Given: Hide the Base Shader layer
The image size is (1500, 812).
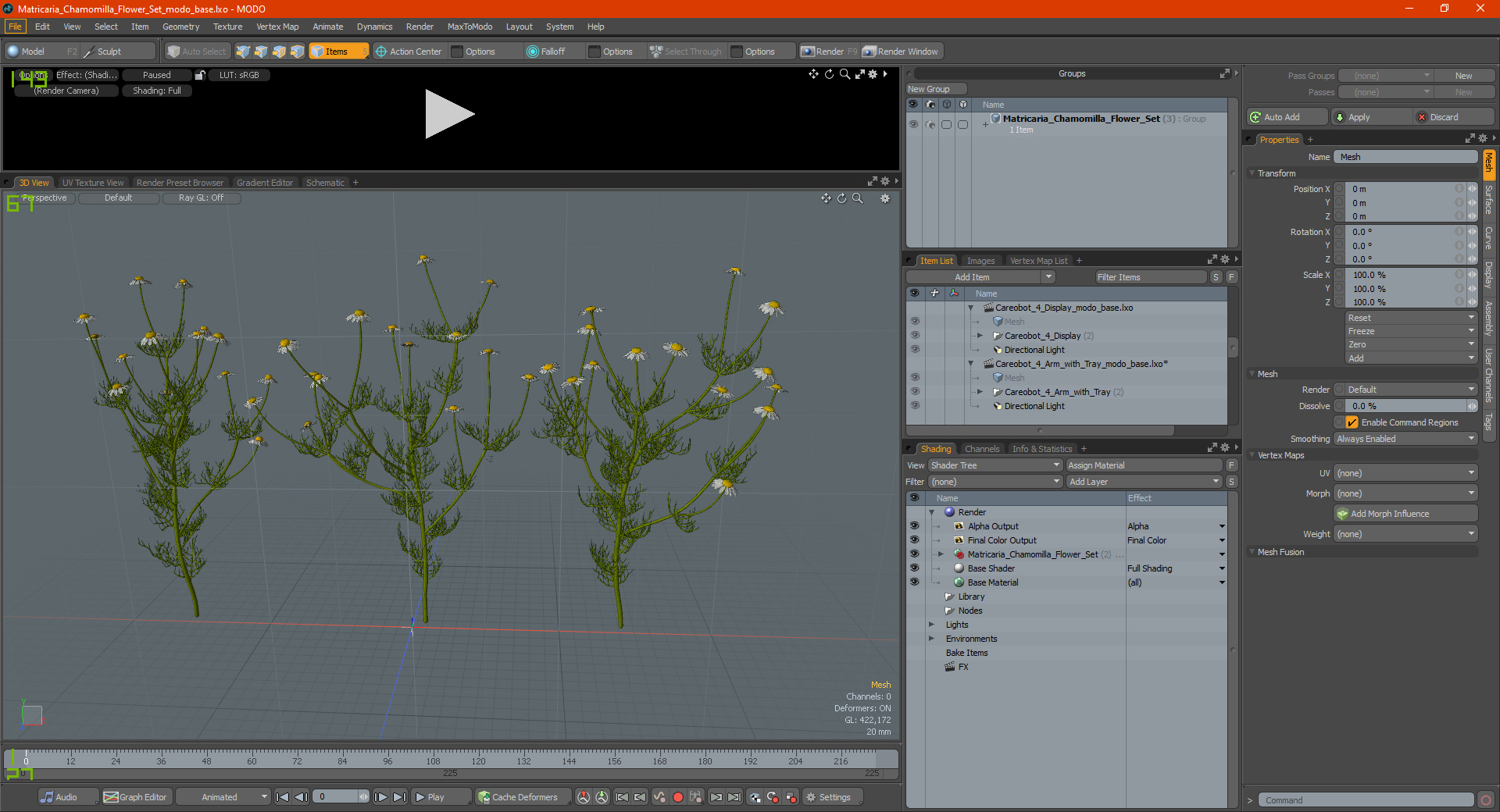Looking at the screenshot, I should (914, 568).
